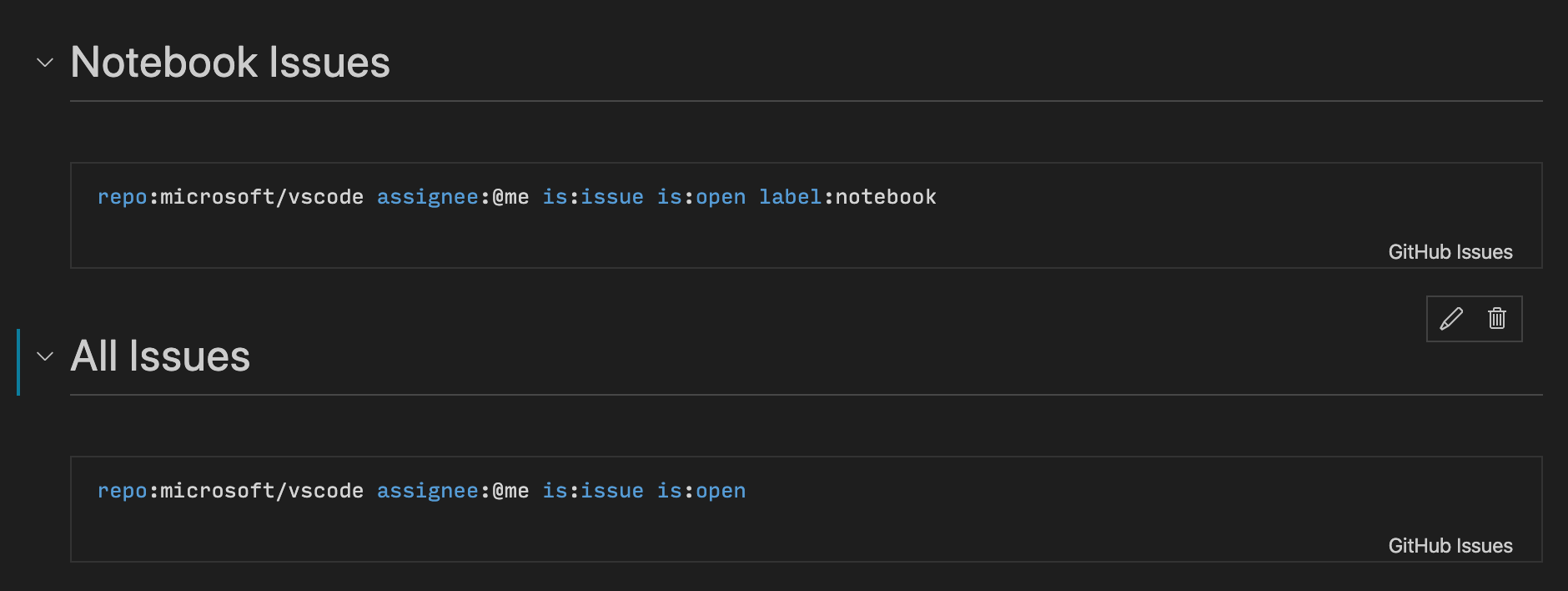Expand the chevron beside All Issues heading
Image resolution: width=1568 pixels, height=591 pixels.
(x=43, y=357)
